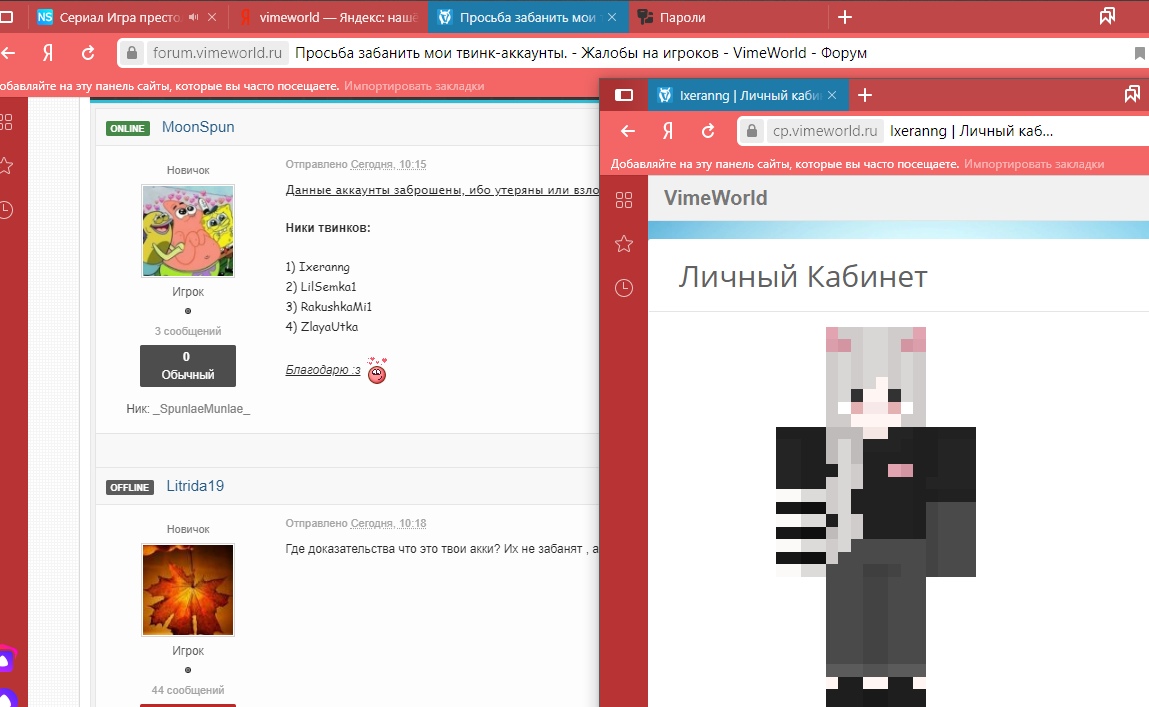The height and width of the screenshot is (707, 1149).
Task: Switch to the vimeworld Яндекс tab
Action: click(329, 17)
